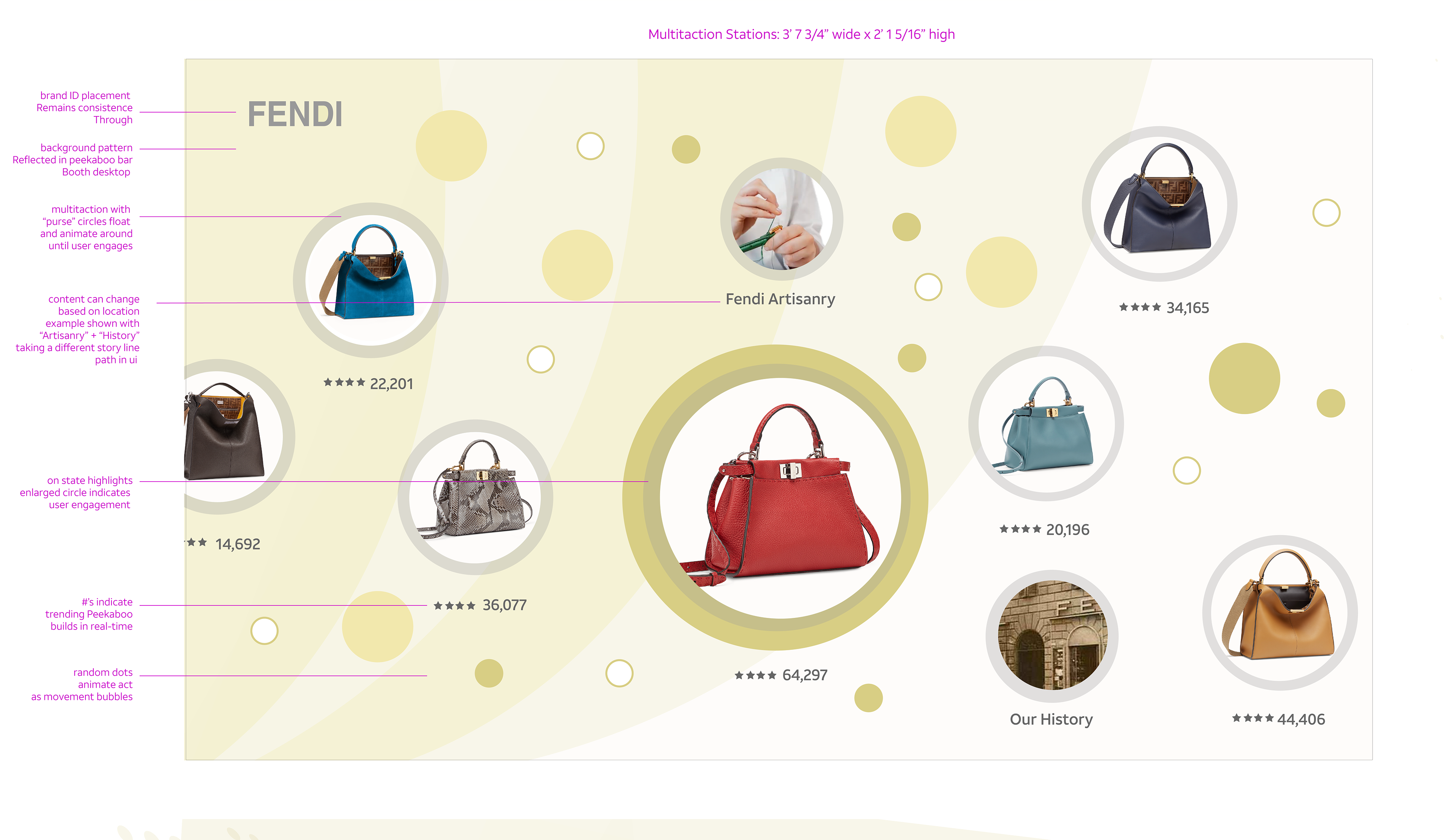Select the large red Peekaboo bag
Image resolution: width=1446 pixels, height=840 pixels.
click(x=775, y=497)
